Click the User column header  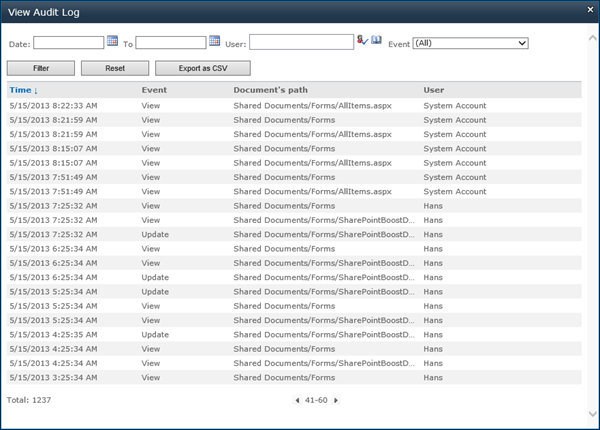point(434,90)
